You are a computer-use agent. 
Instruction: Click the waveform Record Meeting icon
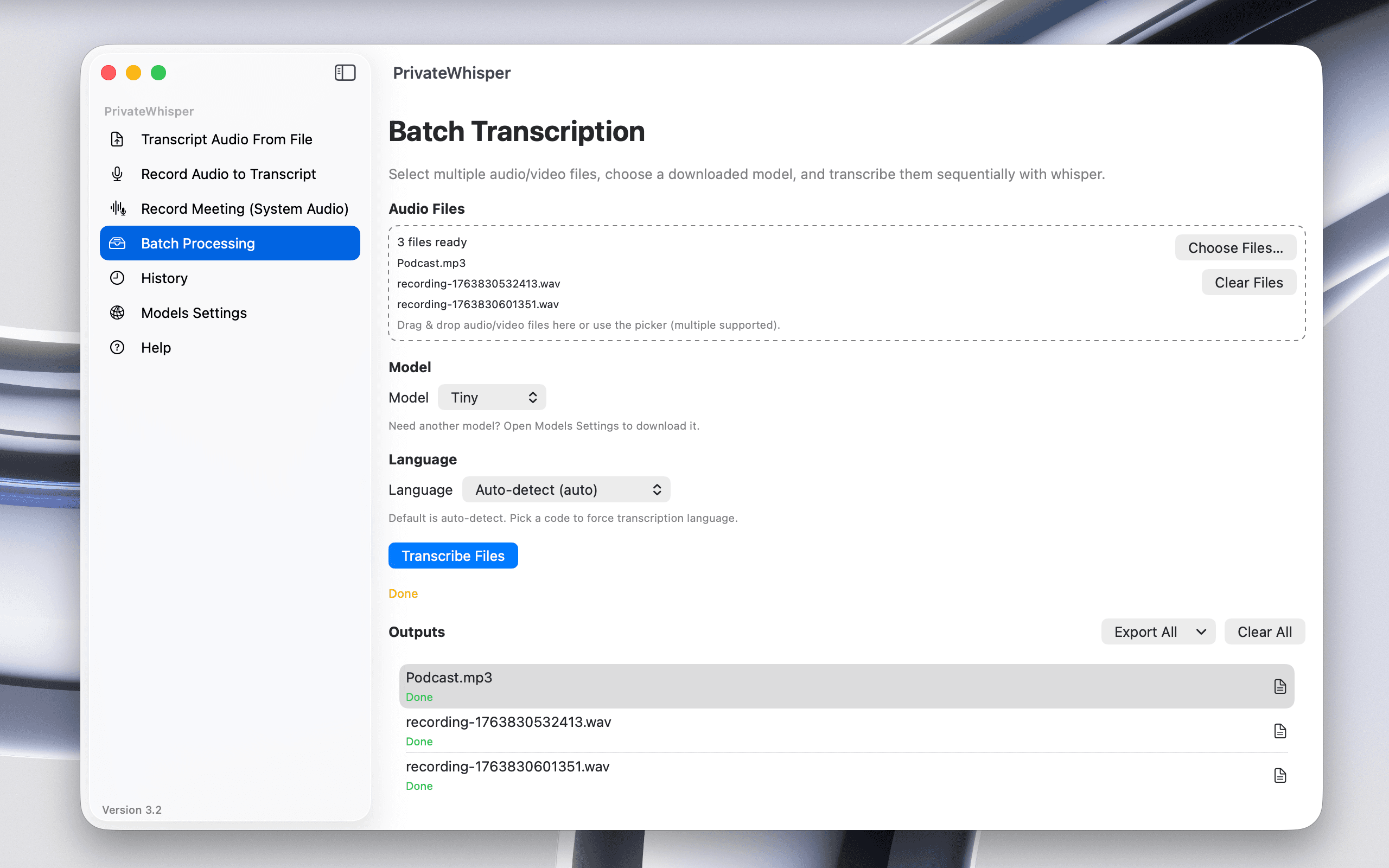point(118,208)
